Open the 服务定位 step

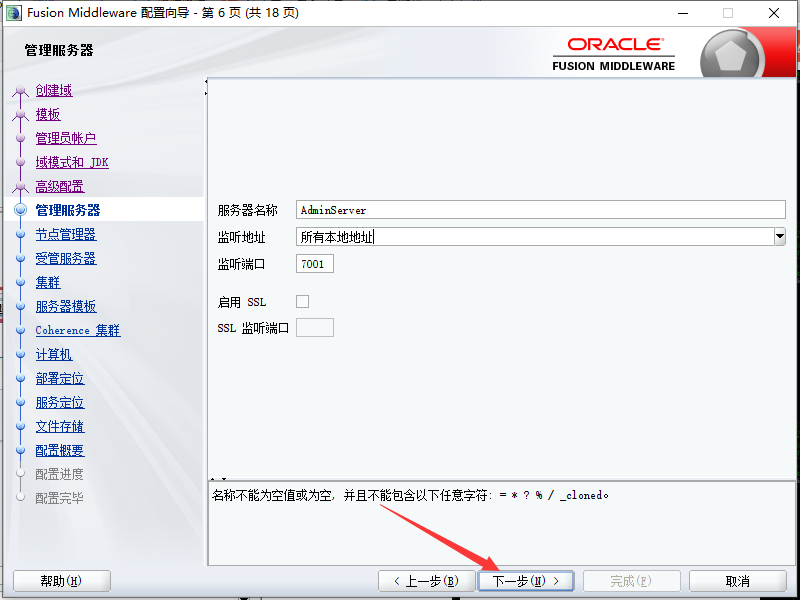[x=60, y=402]
